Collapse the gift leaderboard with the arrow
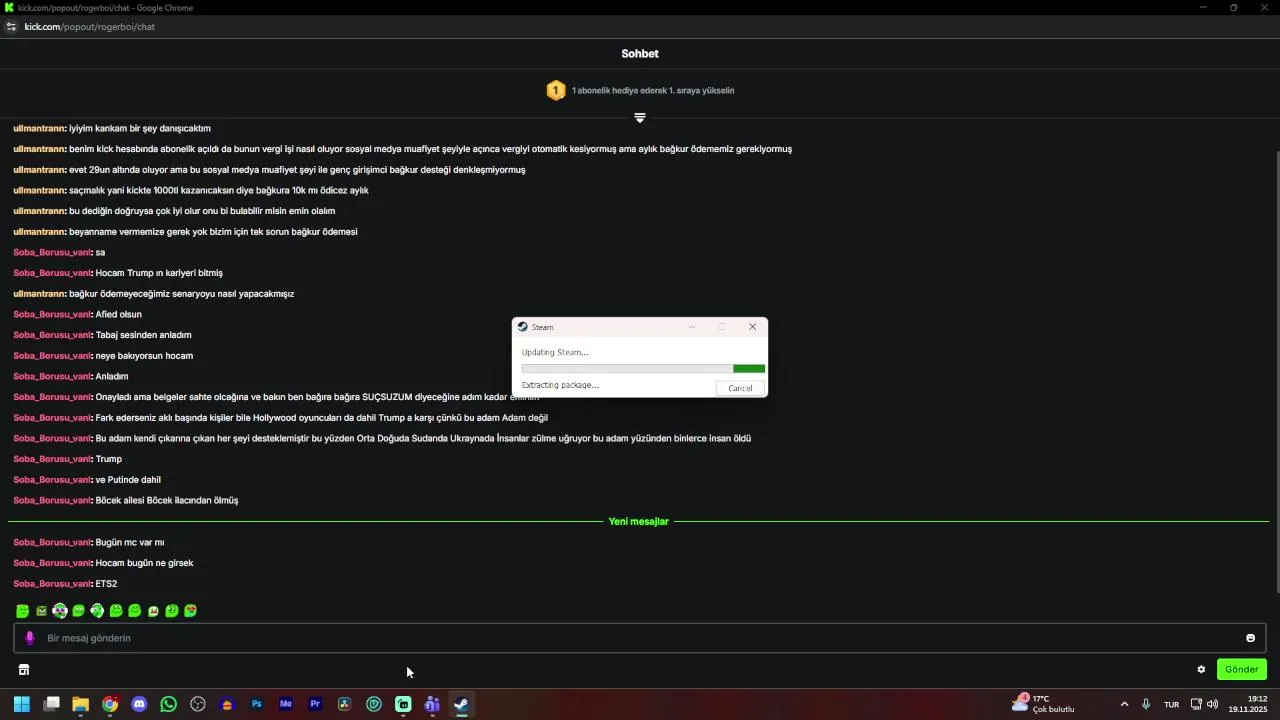This screenshot has height=720, width=1280. [x=640, y=118]
